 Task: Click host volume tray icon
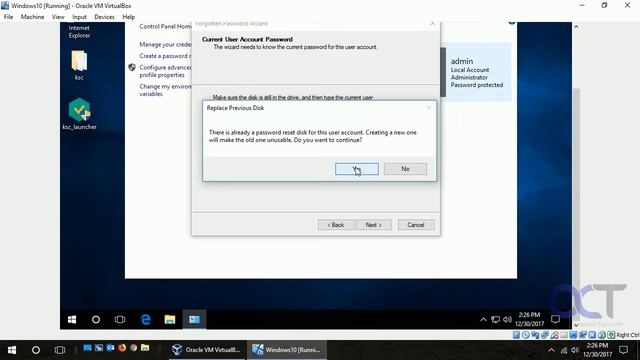click(575, 350)
